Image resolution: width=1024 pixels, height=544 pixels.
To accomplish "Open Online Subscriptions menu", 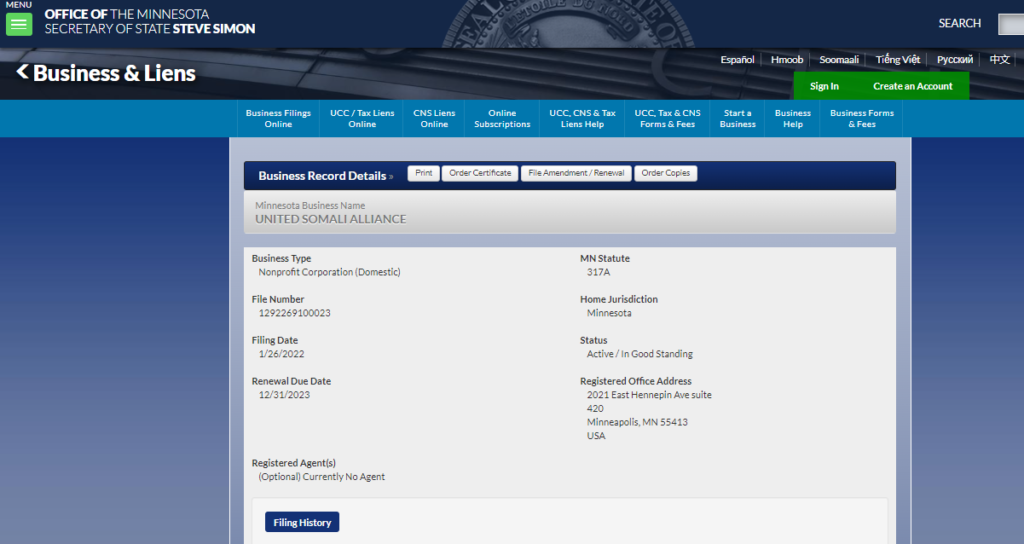I will pyautogui.click(x=502, y=118).
